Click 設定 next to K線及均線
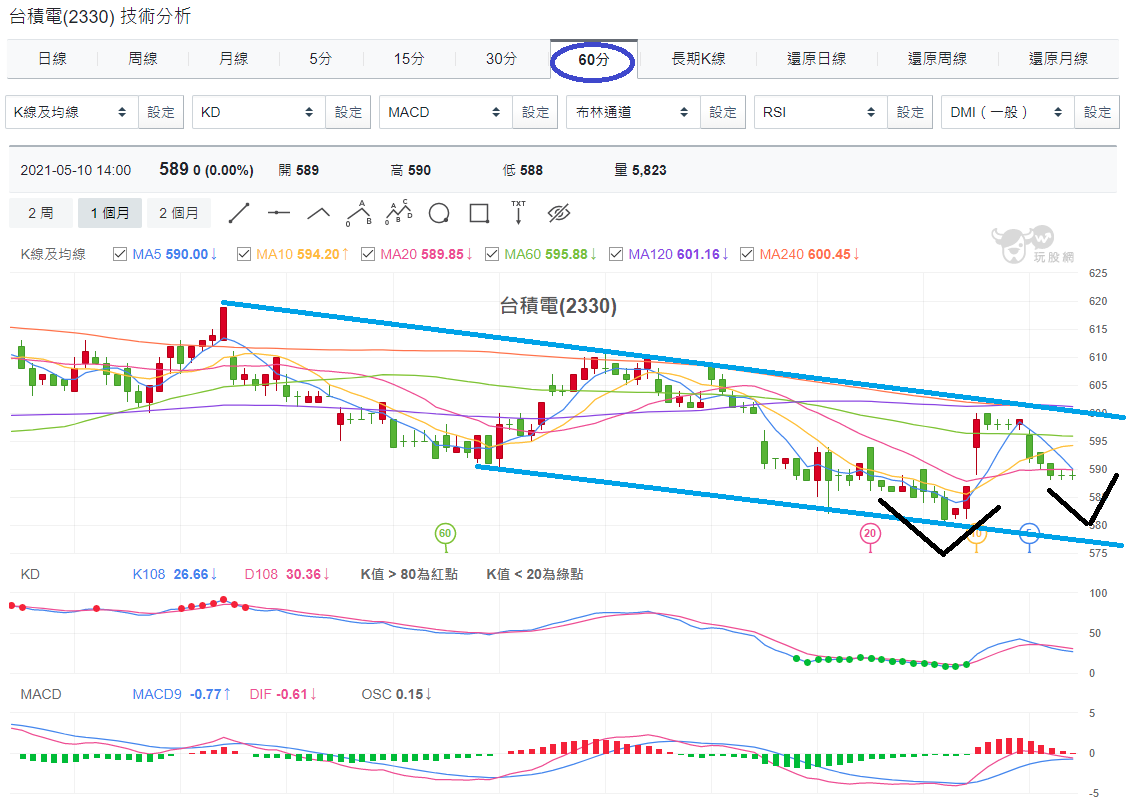This screenshot has width=1132, height=806. pyautogui.click(x=161, y=112)
